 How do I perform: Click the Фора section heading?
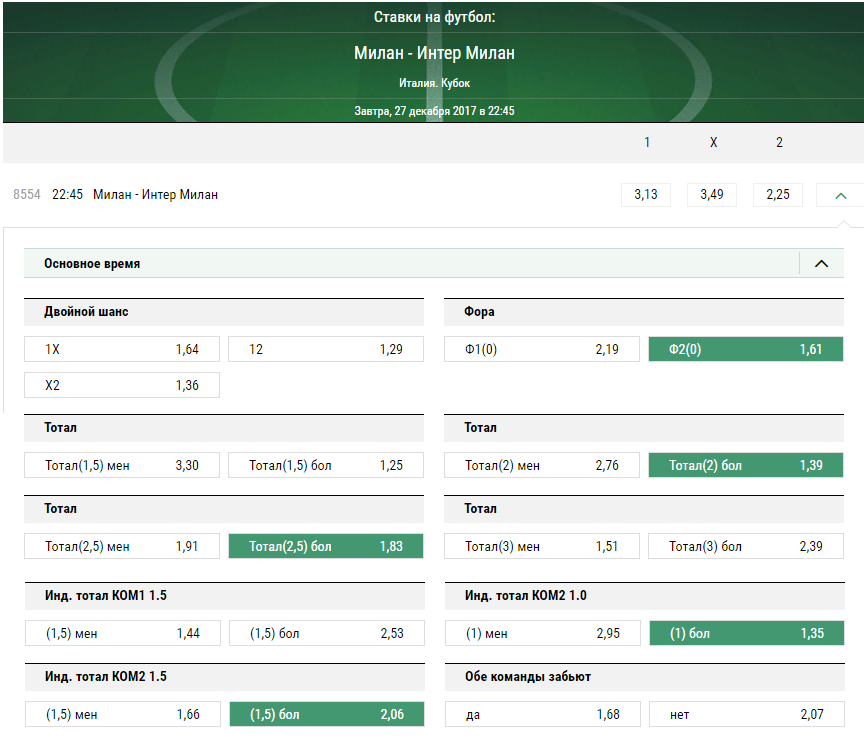pyautogui.click(x=479, y=312)
